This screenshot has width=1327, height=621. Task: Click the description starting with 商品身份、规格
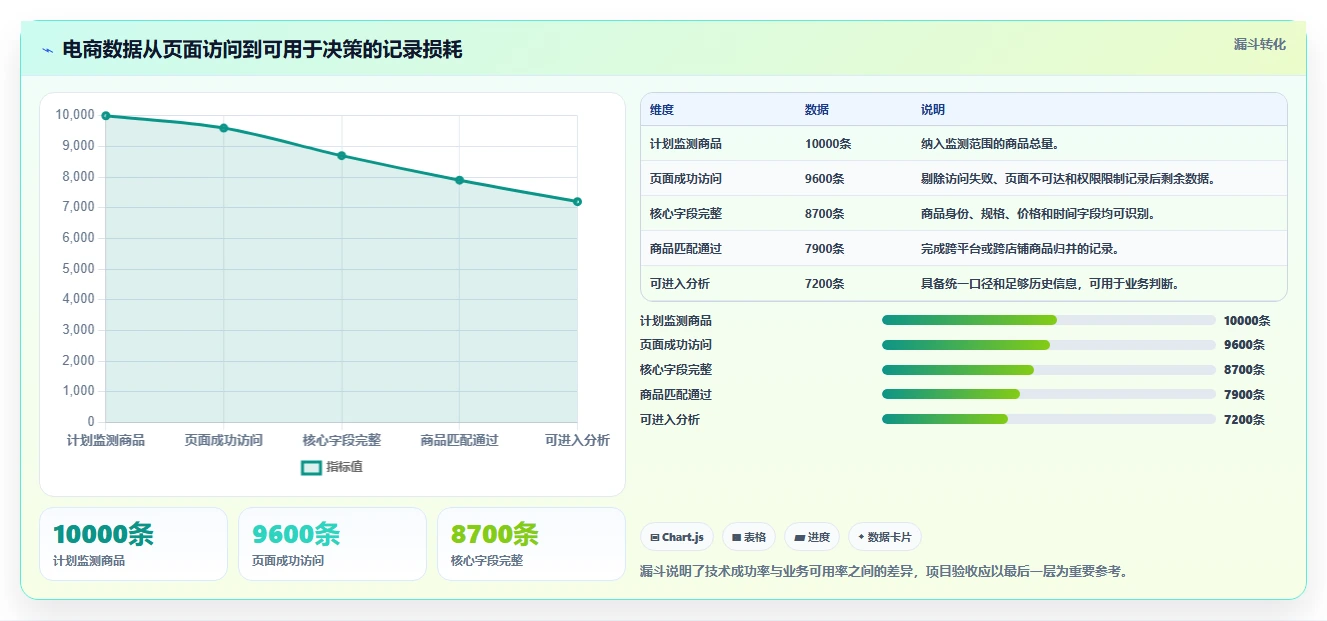1039,214
